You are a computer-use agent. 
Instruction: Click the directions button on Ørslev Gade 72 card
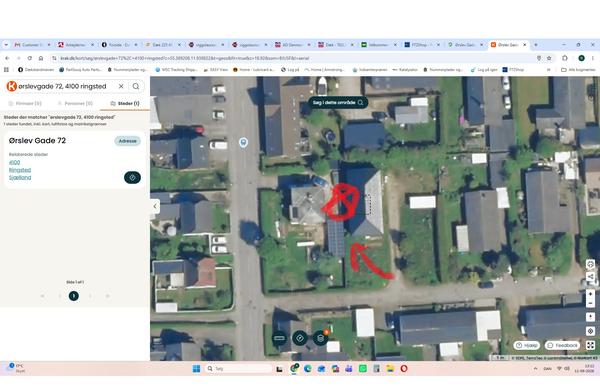132,178
